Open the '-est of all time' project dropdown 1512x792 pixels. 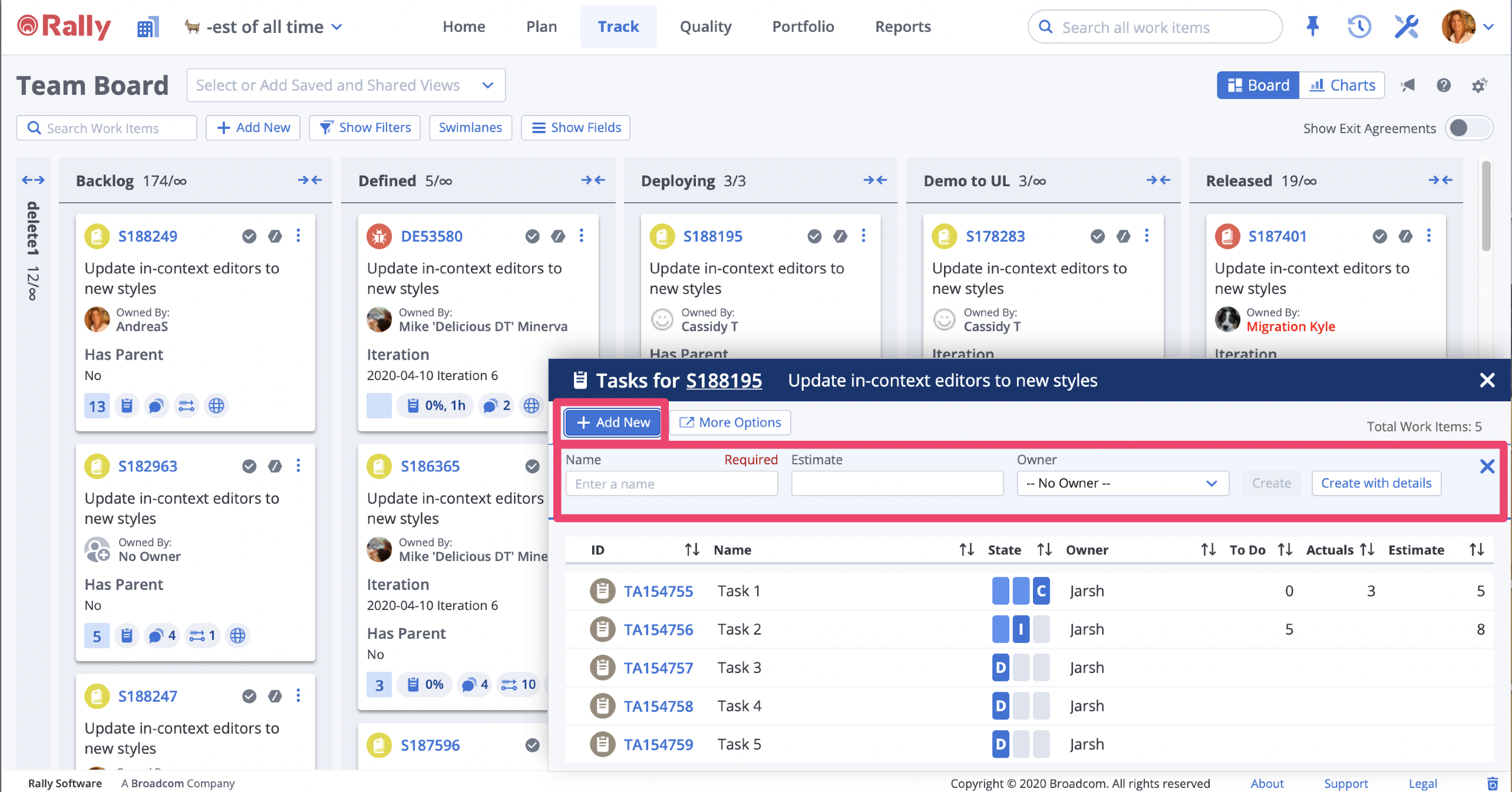click(263, 27)
